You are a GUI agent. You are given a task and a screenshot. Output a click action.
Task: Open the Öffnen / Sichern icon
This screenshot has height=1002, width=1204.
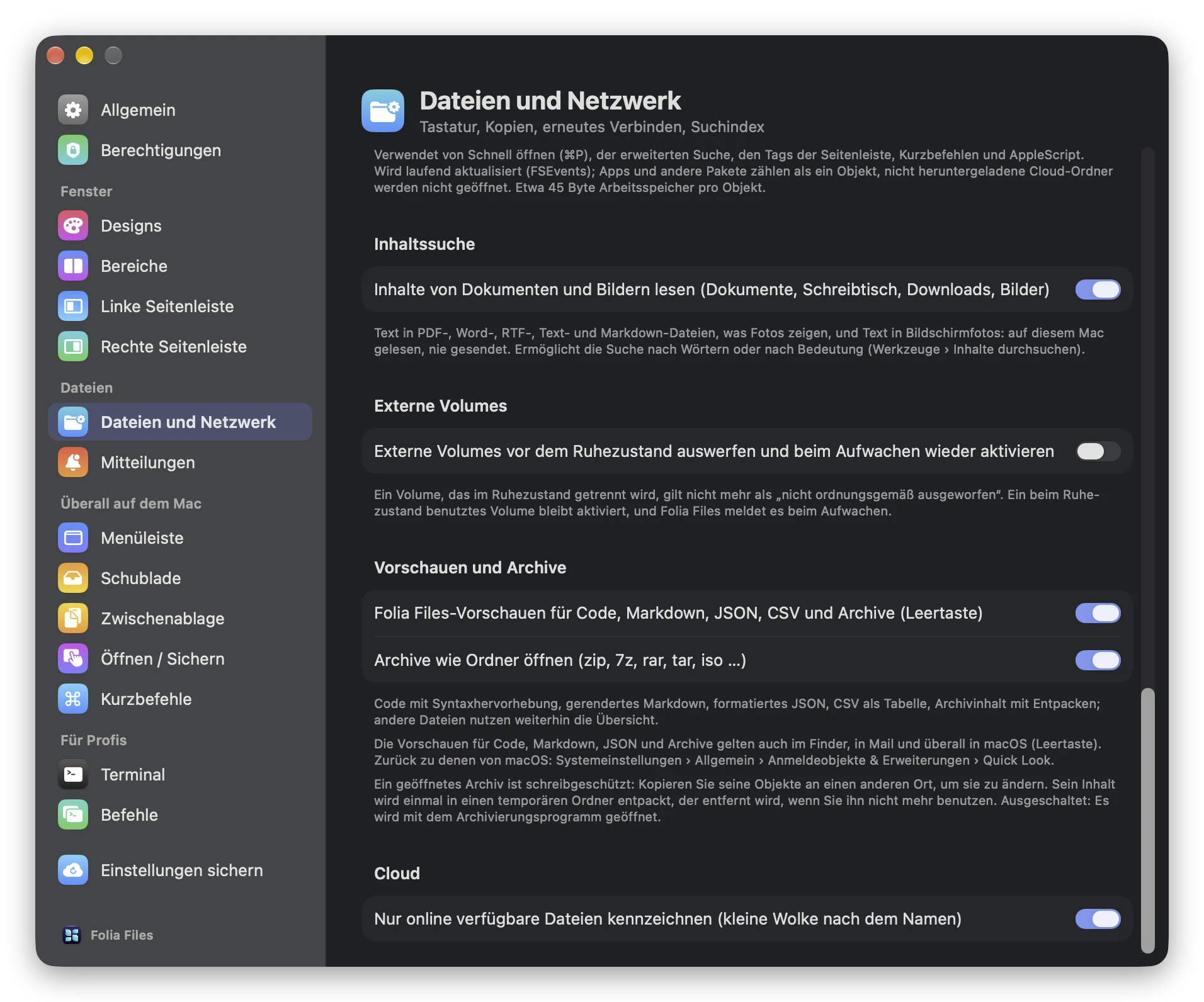pyautogui.click(x=73, y=659)
